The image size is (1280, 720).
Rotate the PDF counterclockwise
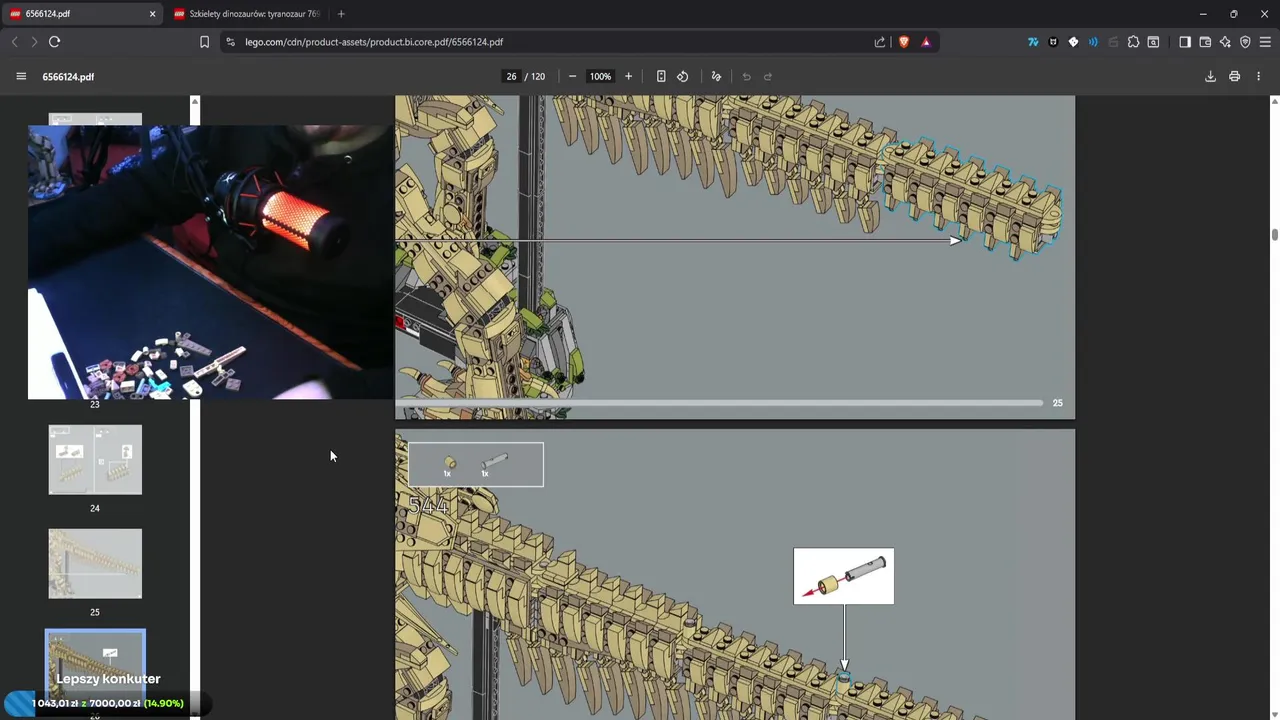pos(683,76)
